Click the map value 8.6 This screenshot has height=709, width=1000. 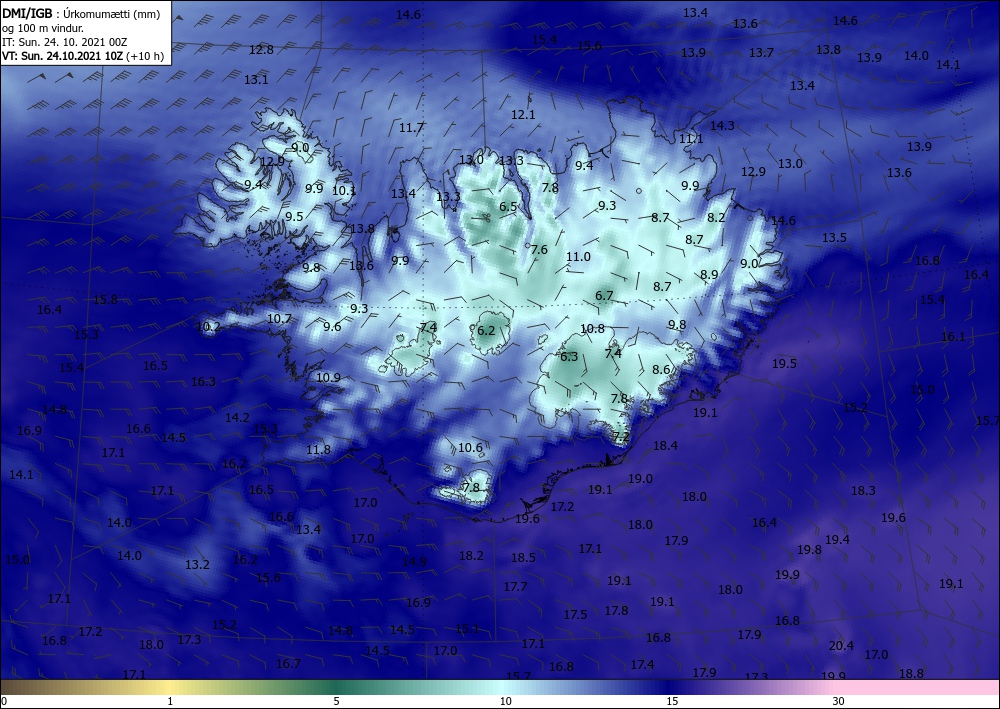click(661, 369)
